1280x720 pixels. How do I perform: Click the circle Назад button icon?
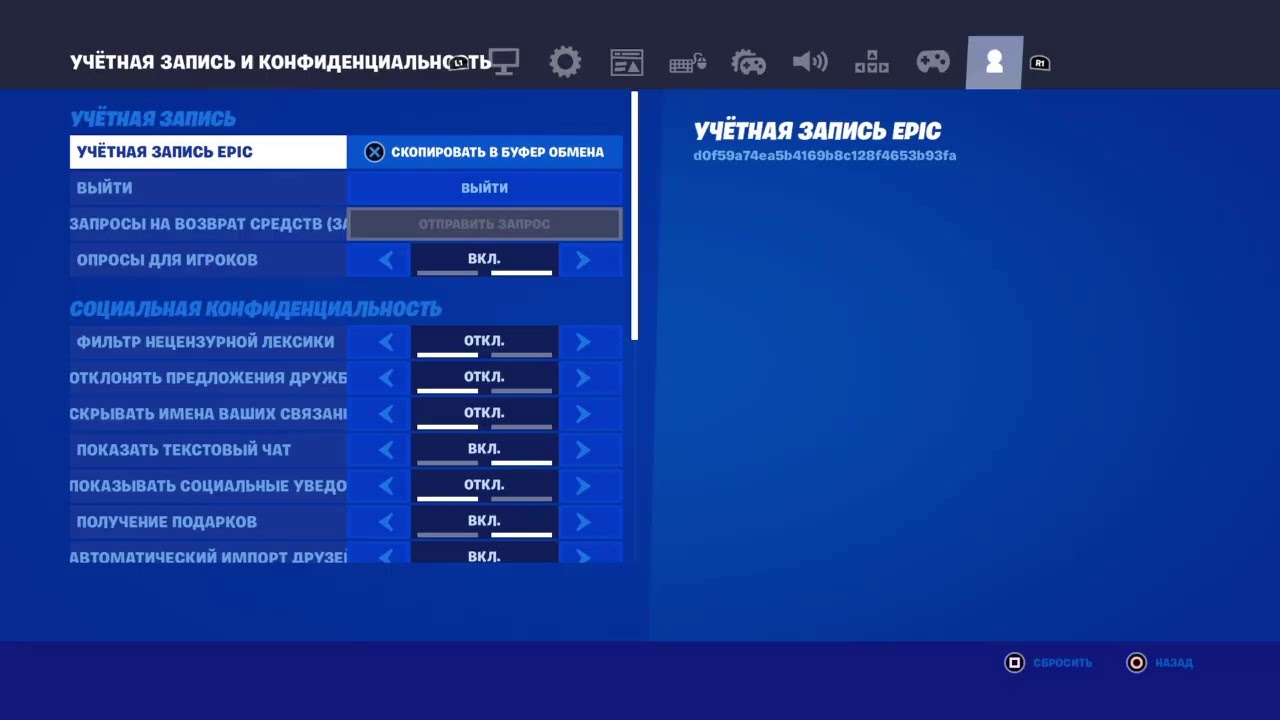(1136, 662)
